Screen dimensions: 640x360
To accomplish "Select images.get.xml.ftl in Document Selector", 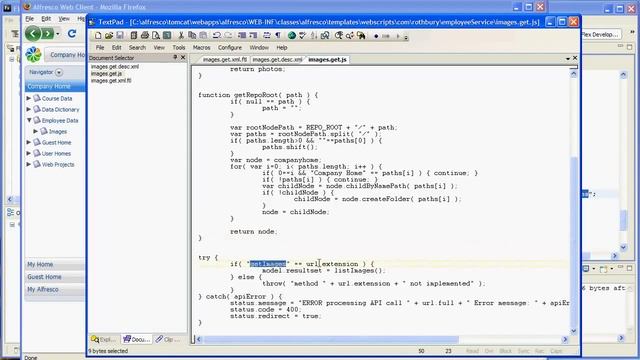I will tap(111, 81).
